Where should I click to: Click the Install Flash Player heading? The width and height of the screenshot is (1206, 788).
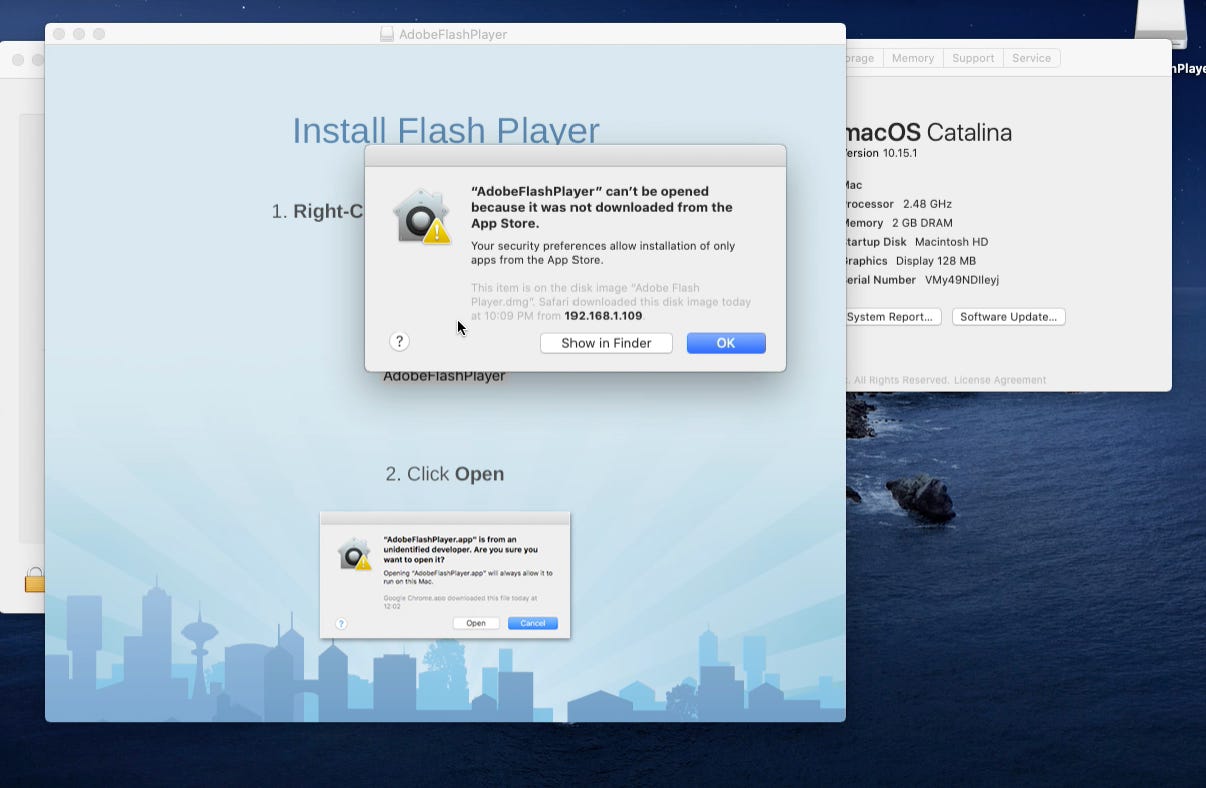(x=446, y=131)
